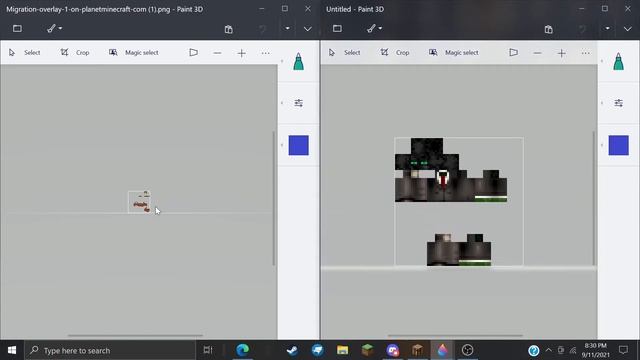Choose Crop tool in Migration-overlay window
The image size is (640, 360).
[75, 53]
